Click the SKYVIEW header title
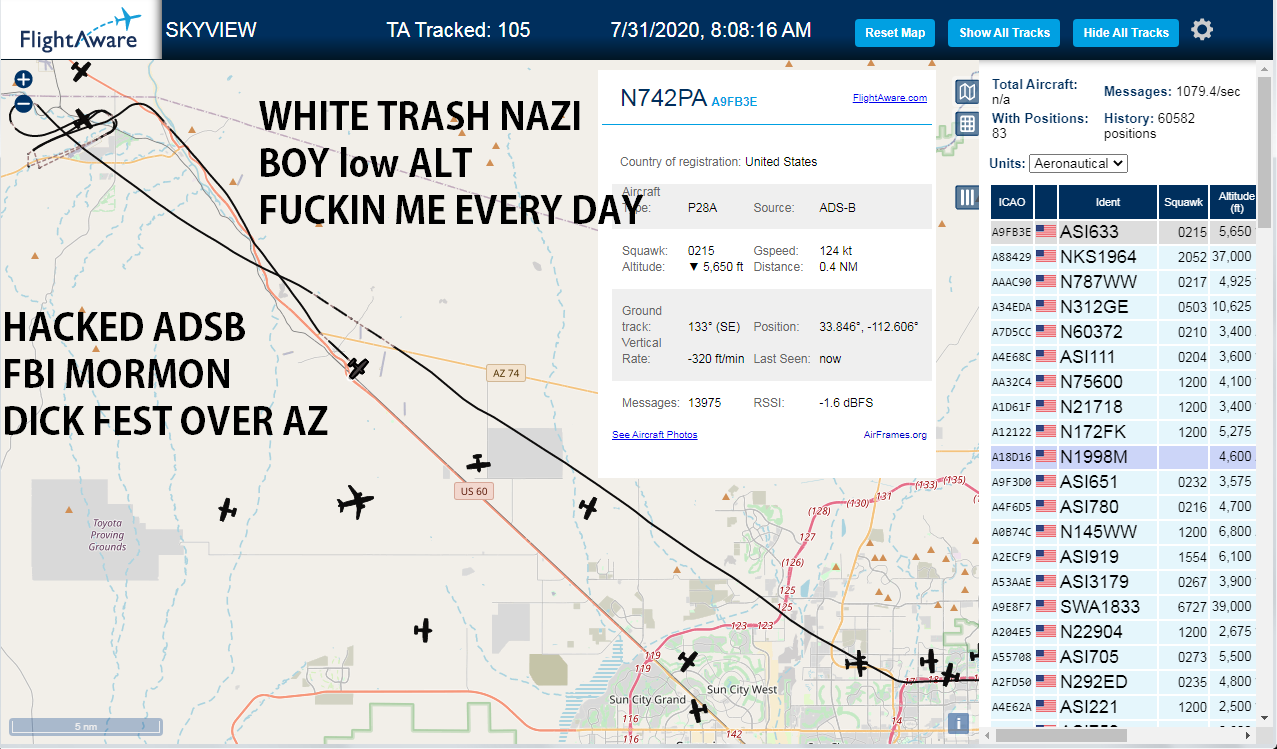Screen dimensions: 1277x749 point(211,30)
